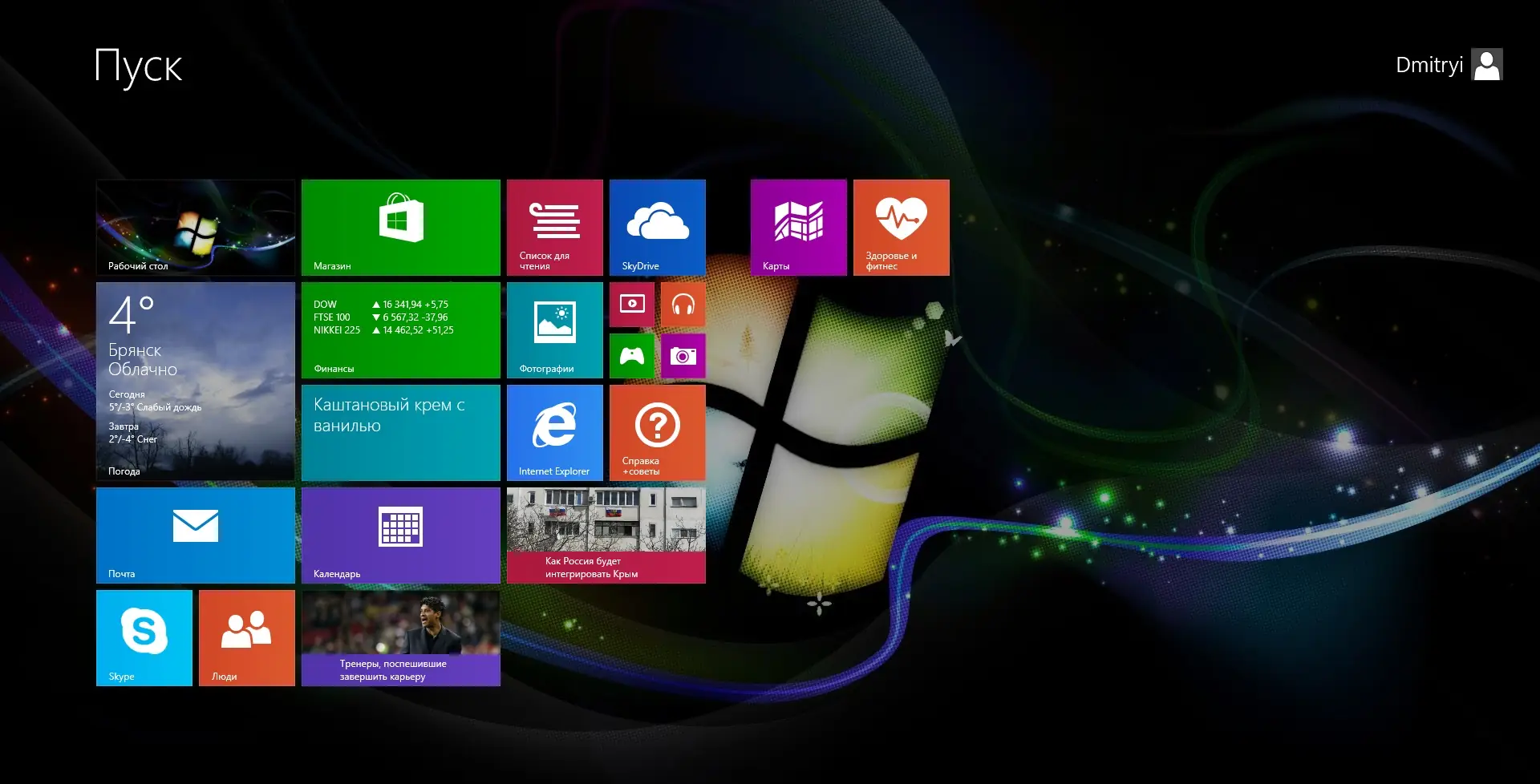Click the Завтра forecast in weather tile

(133, 433)
